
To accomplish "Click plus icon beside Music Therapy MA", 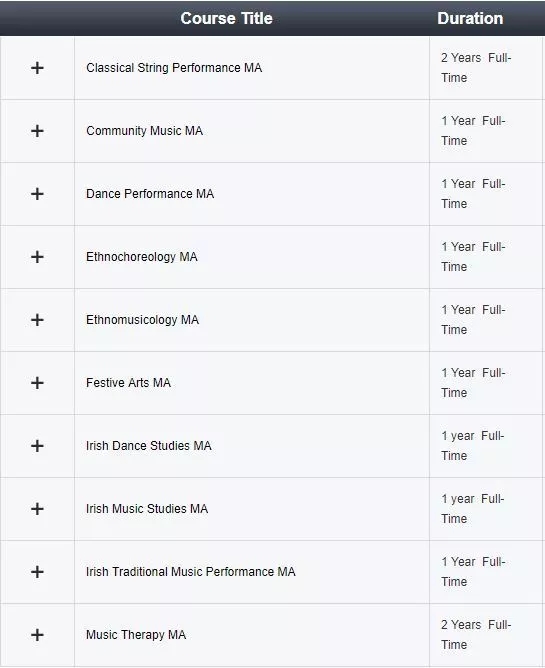I will (37, 635).
